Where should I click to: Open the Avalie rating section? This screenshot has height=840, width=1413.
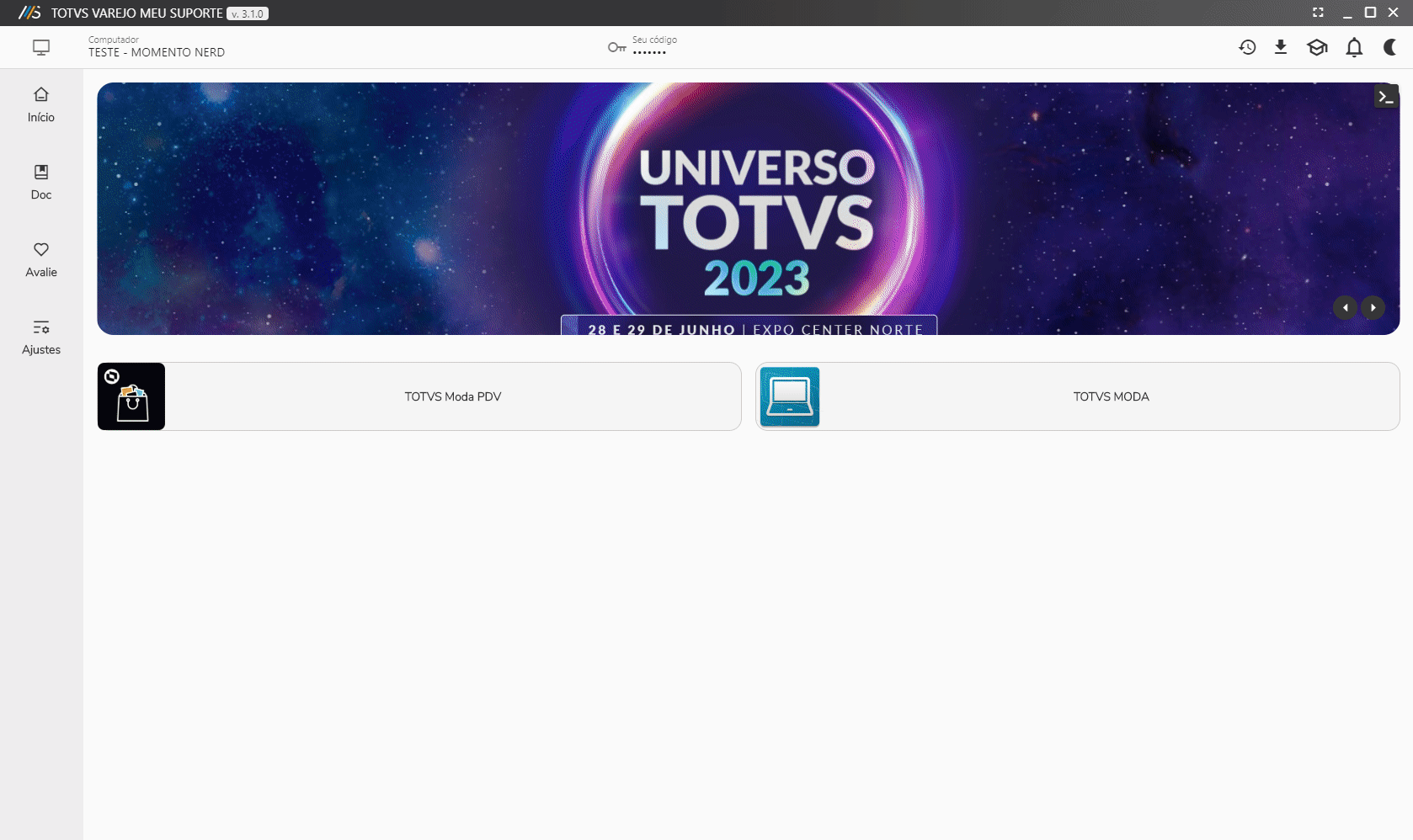coord(41,260)
